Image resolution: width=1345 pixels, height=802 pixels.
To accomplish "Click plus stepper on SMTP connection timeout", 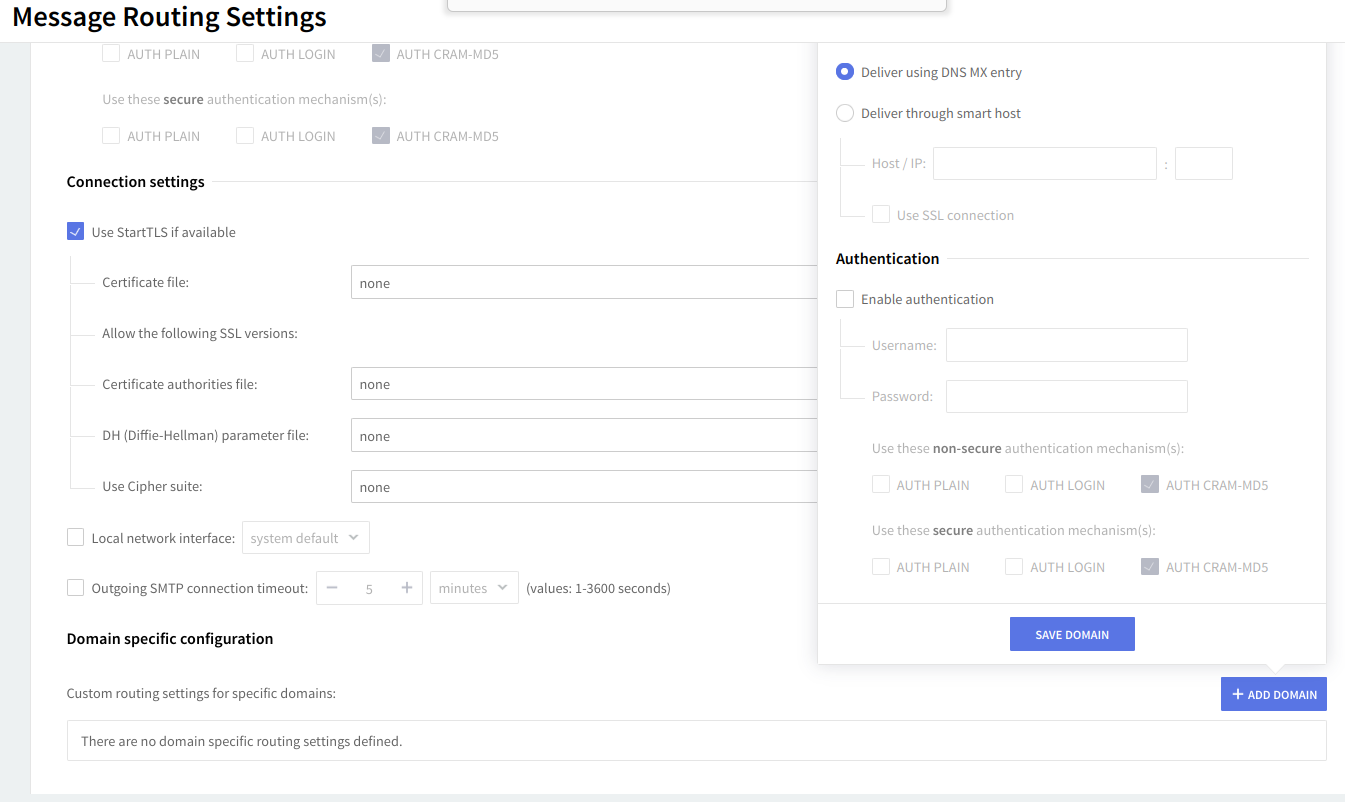I will click(407, 588).
